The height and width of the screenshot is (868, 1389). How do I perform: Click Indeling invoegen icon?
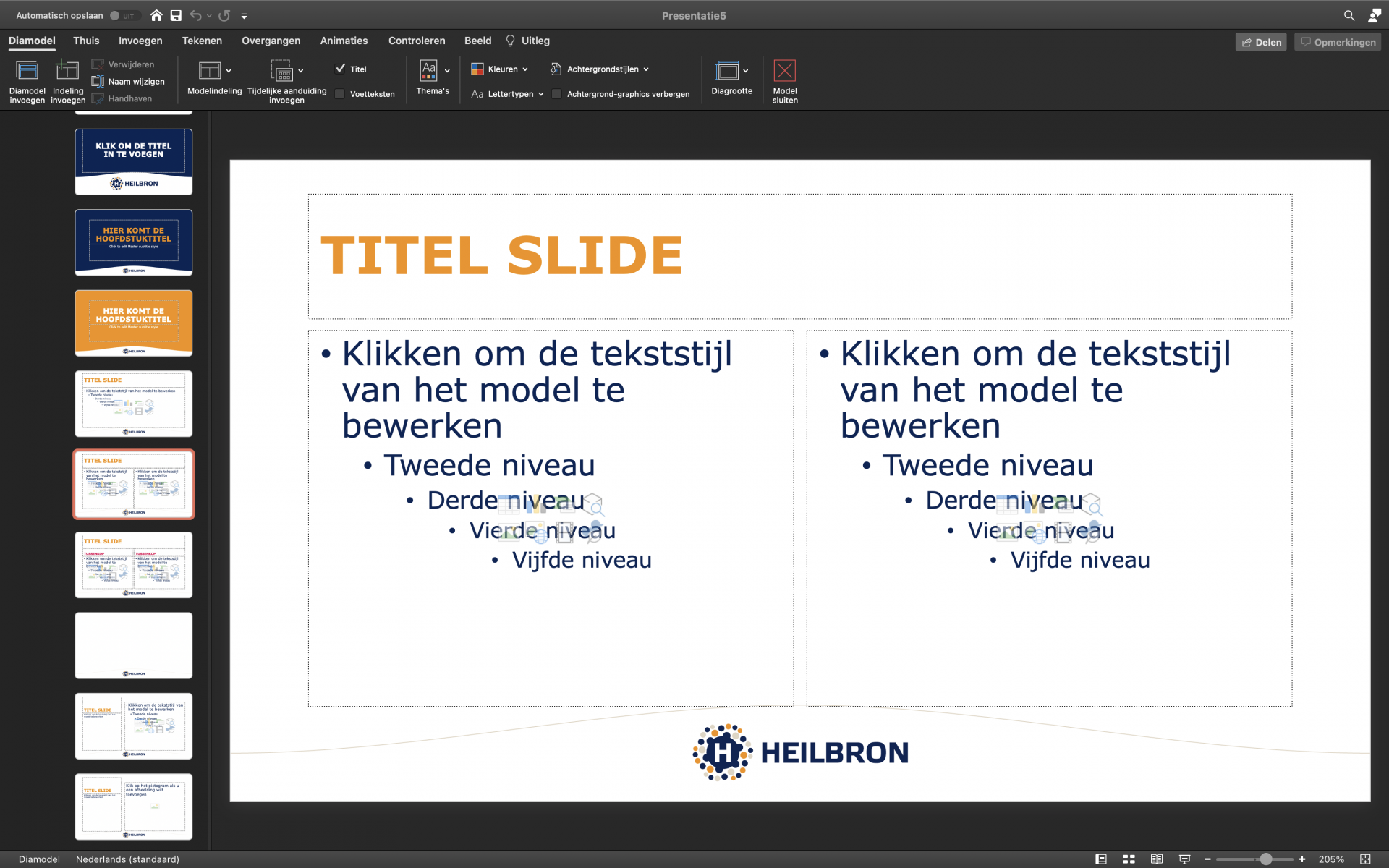pyautogui.click(x=67, y=71)
